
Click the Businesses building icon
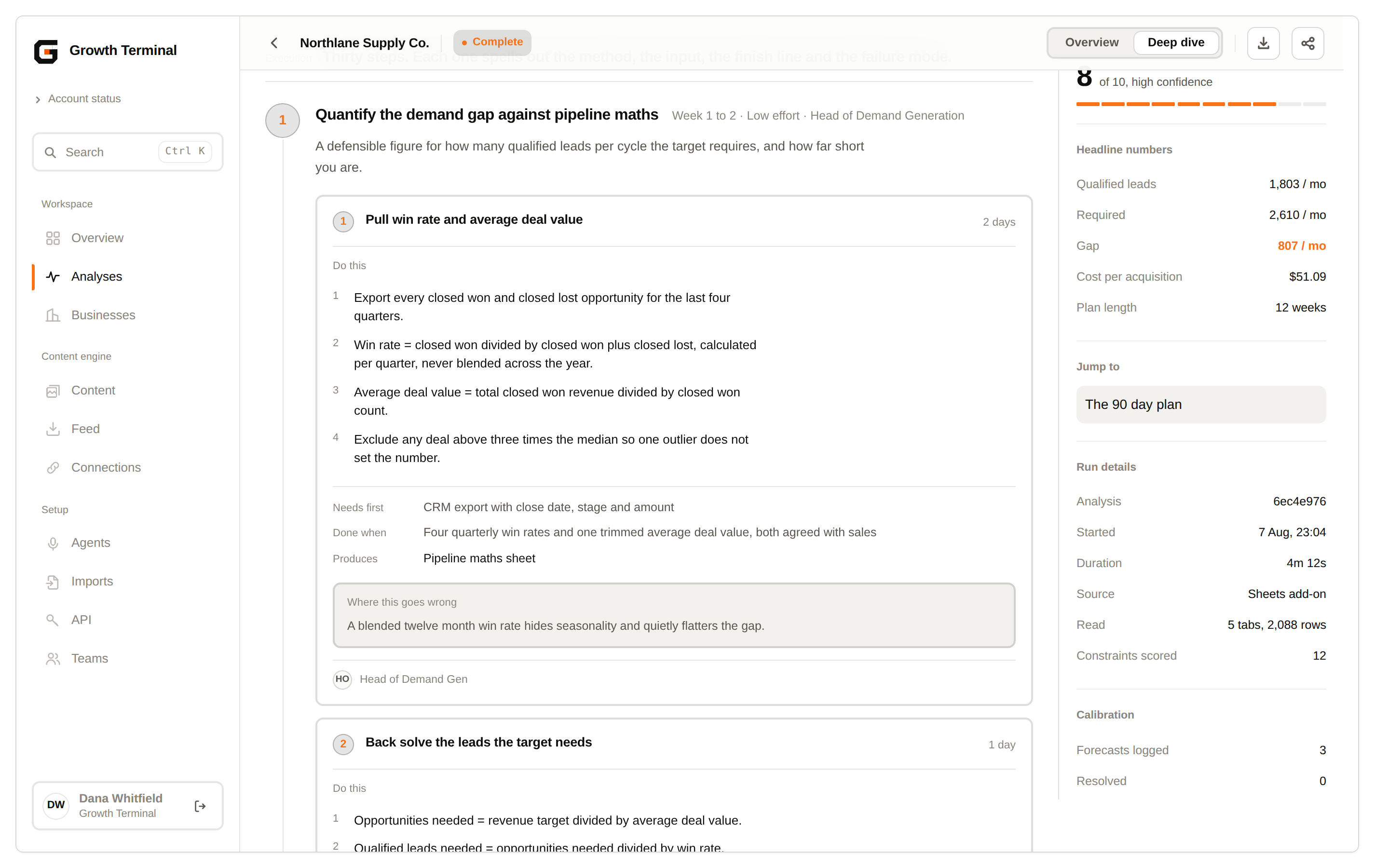pyautogui.click(x=53, y=315)
